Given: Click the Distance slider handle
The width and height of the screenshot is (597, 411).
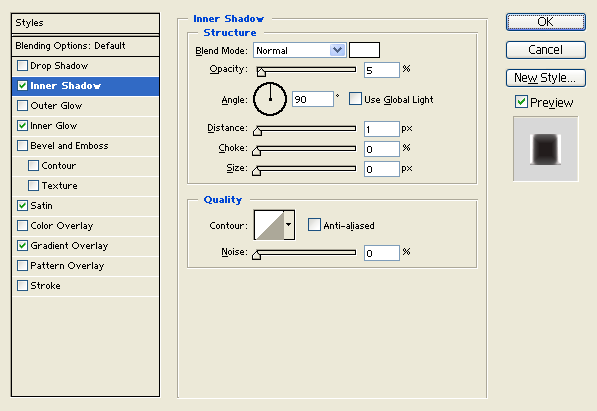Looking at the screenshot, I should point(257,131).
